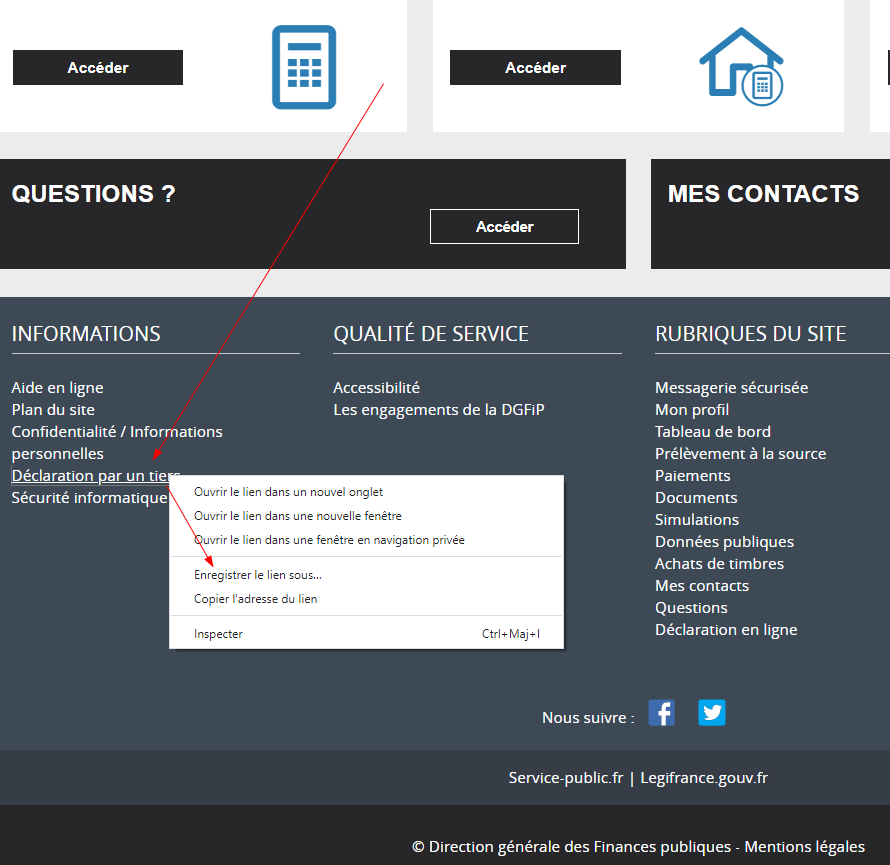Choose 'Ouvrir le lien dans un nouvel onglet'
890x865 pixels.
click(288, 492)
